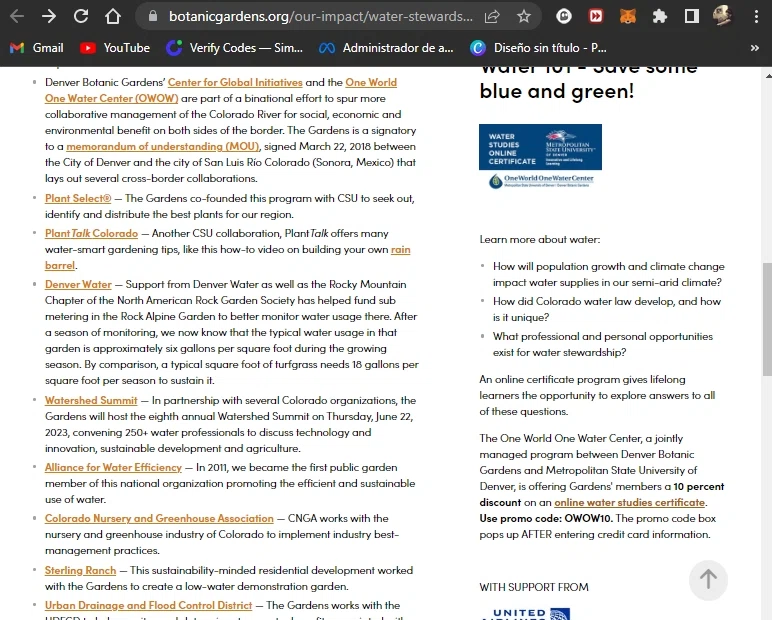Click the 'WITH SUPPORT FROM' heading
Image resolution: width=772 pixels, height=620 pixels.
point(534,587)
